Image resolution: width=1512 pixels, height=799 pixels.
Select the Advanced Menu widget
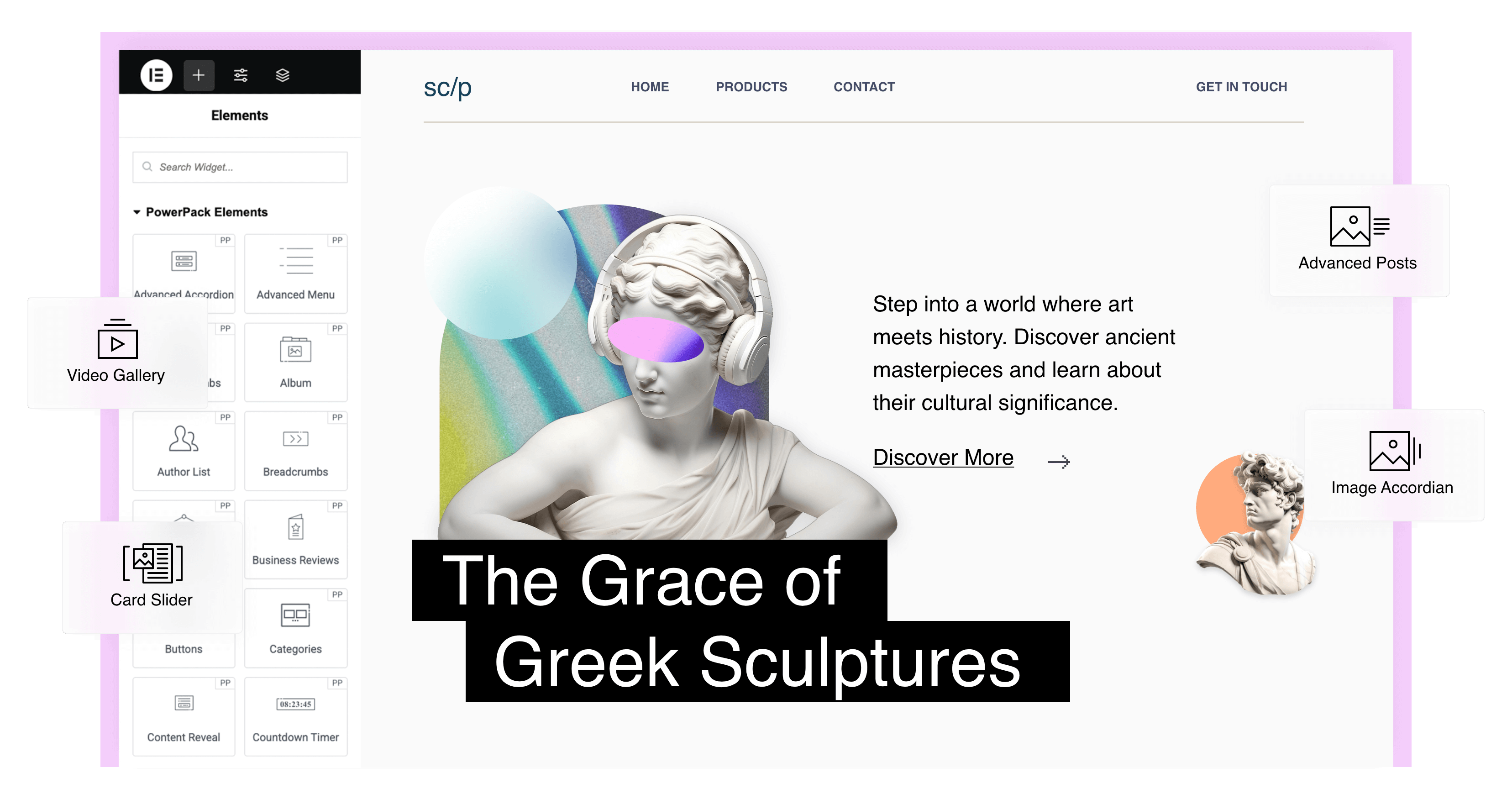tap(295, 273)
